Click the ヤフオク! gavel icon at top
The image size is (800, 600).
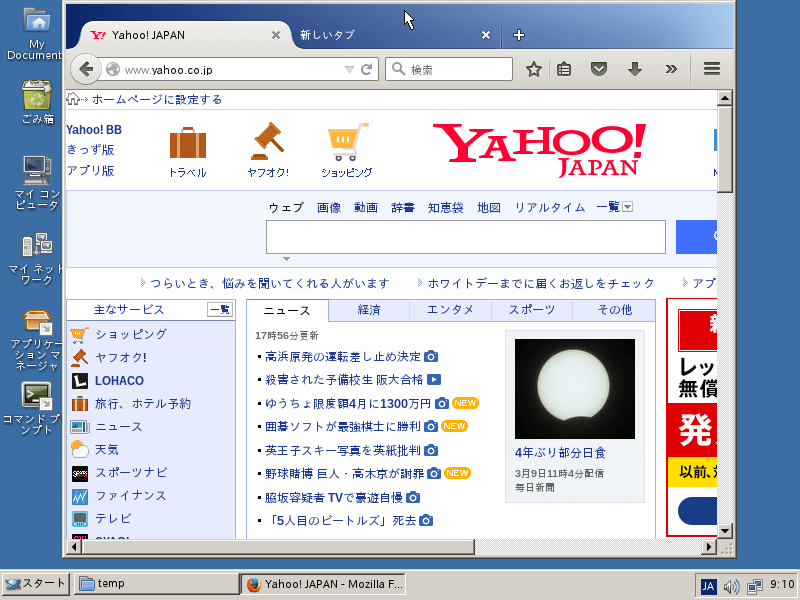click(x=268, y=141)
